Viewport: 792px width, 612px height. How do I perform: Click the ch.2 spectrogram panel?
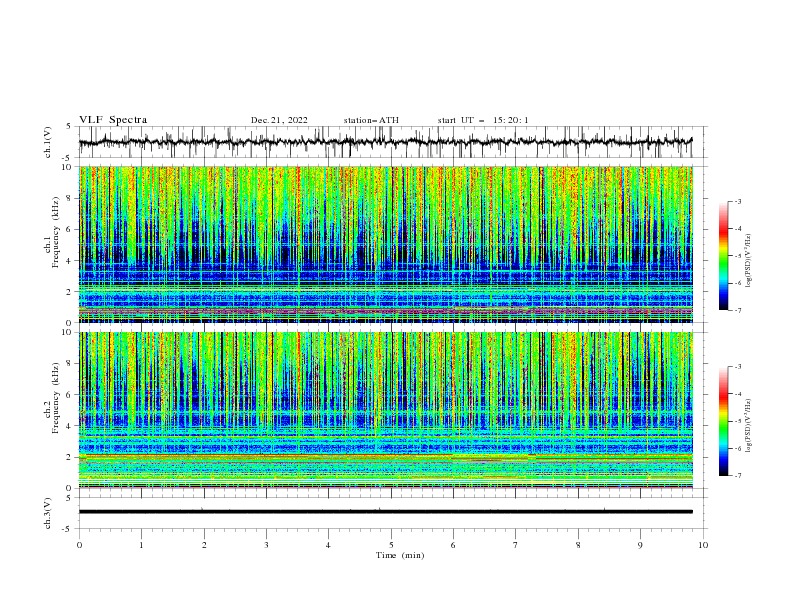click(386, 410)
